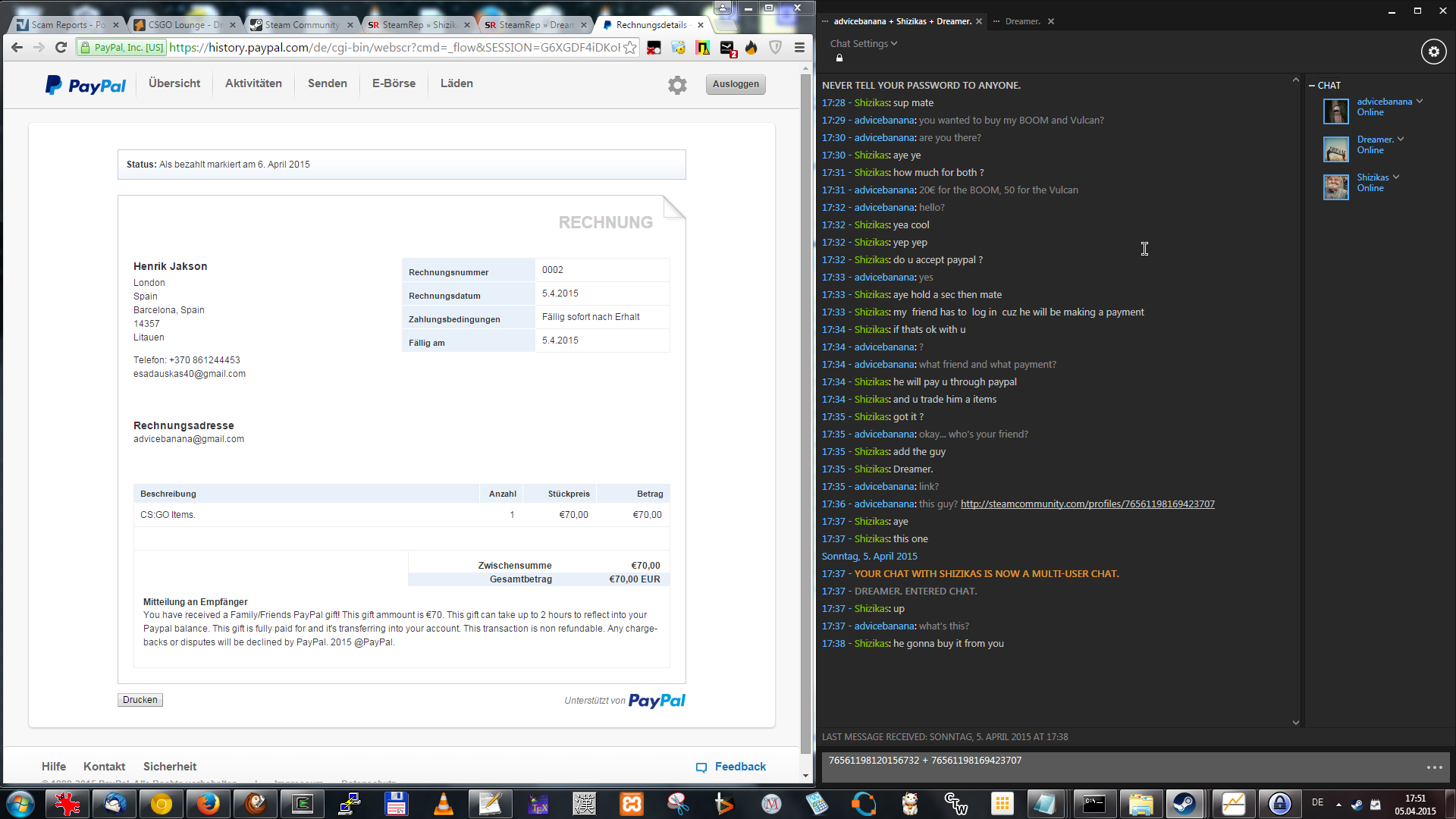Switch to the Dreamer. chat tab
The height and width of the screenshot is (819, 1456).
[x=1022, y=21]
